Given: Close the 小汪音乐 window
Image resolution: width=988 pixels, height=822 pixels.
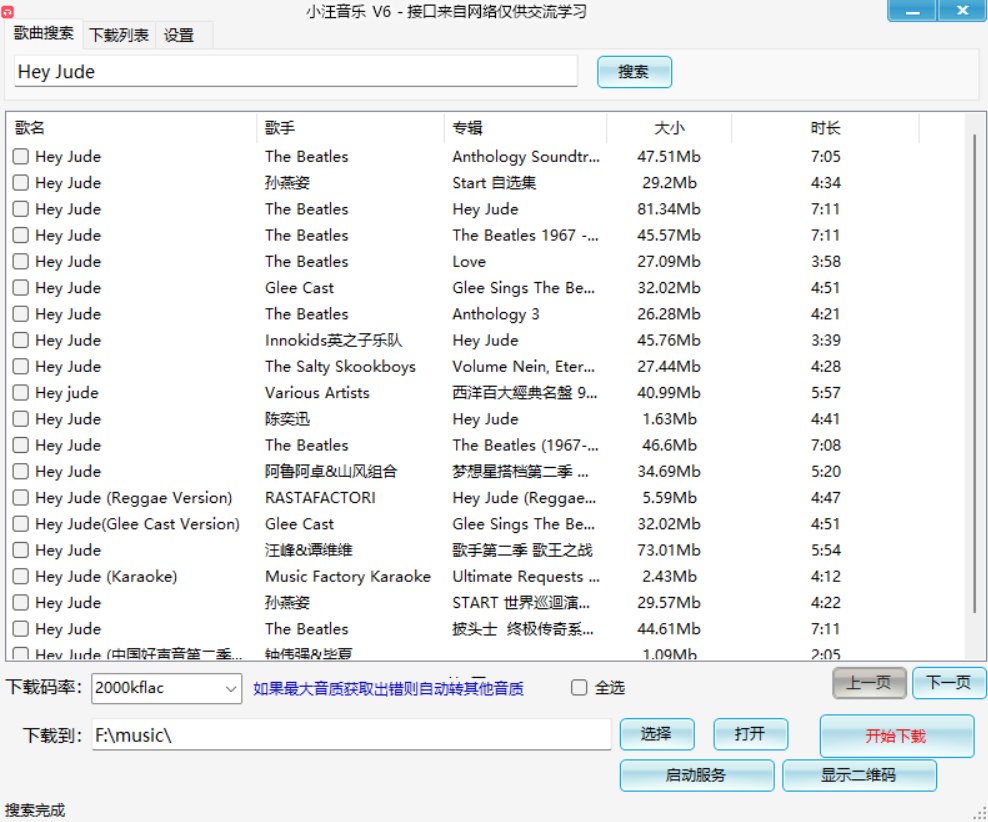Looking at the screenshot, I should tap(962, 11).
